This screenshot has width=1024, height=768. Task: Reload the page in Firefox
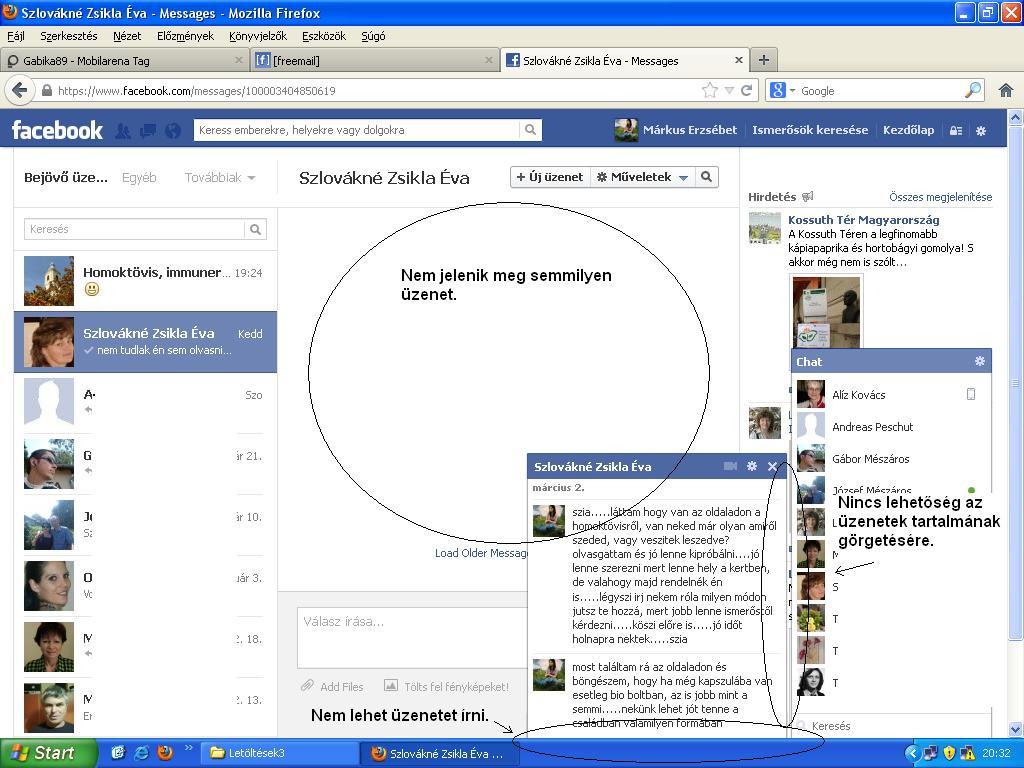[746, 91]
